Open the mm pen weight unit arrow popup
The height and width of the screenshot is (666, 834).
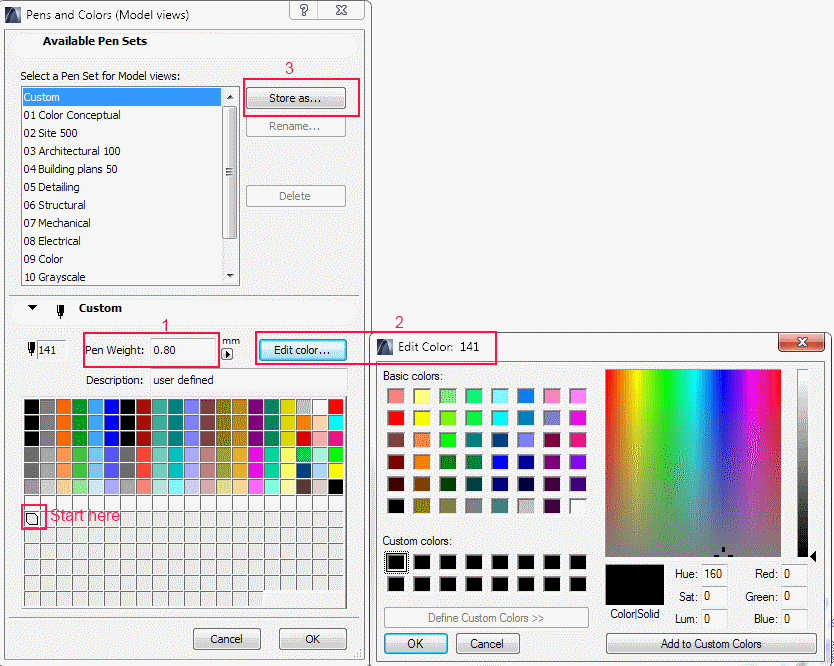pos(227,354)
